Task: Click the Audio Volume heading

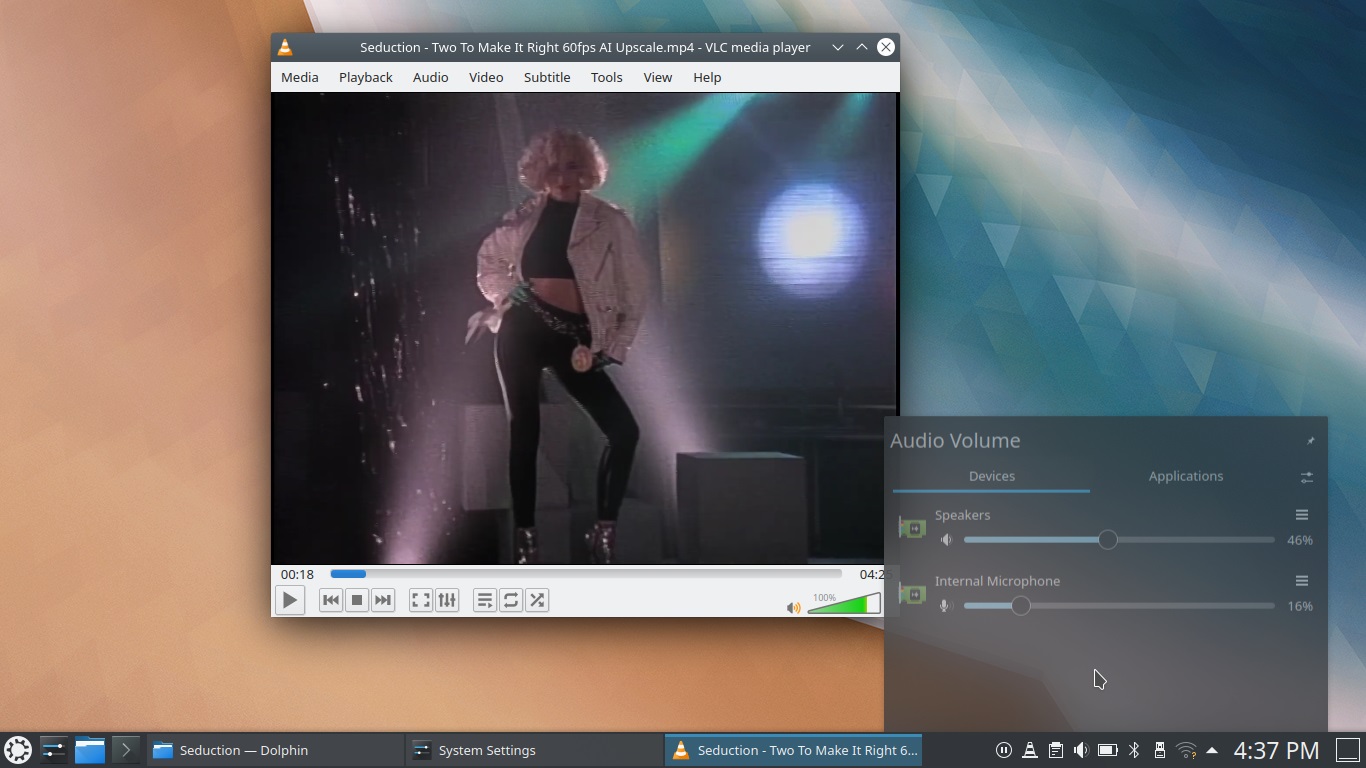Action: (x=955, y=440)
